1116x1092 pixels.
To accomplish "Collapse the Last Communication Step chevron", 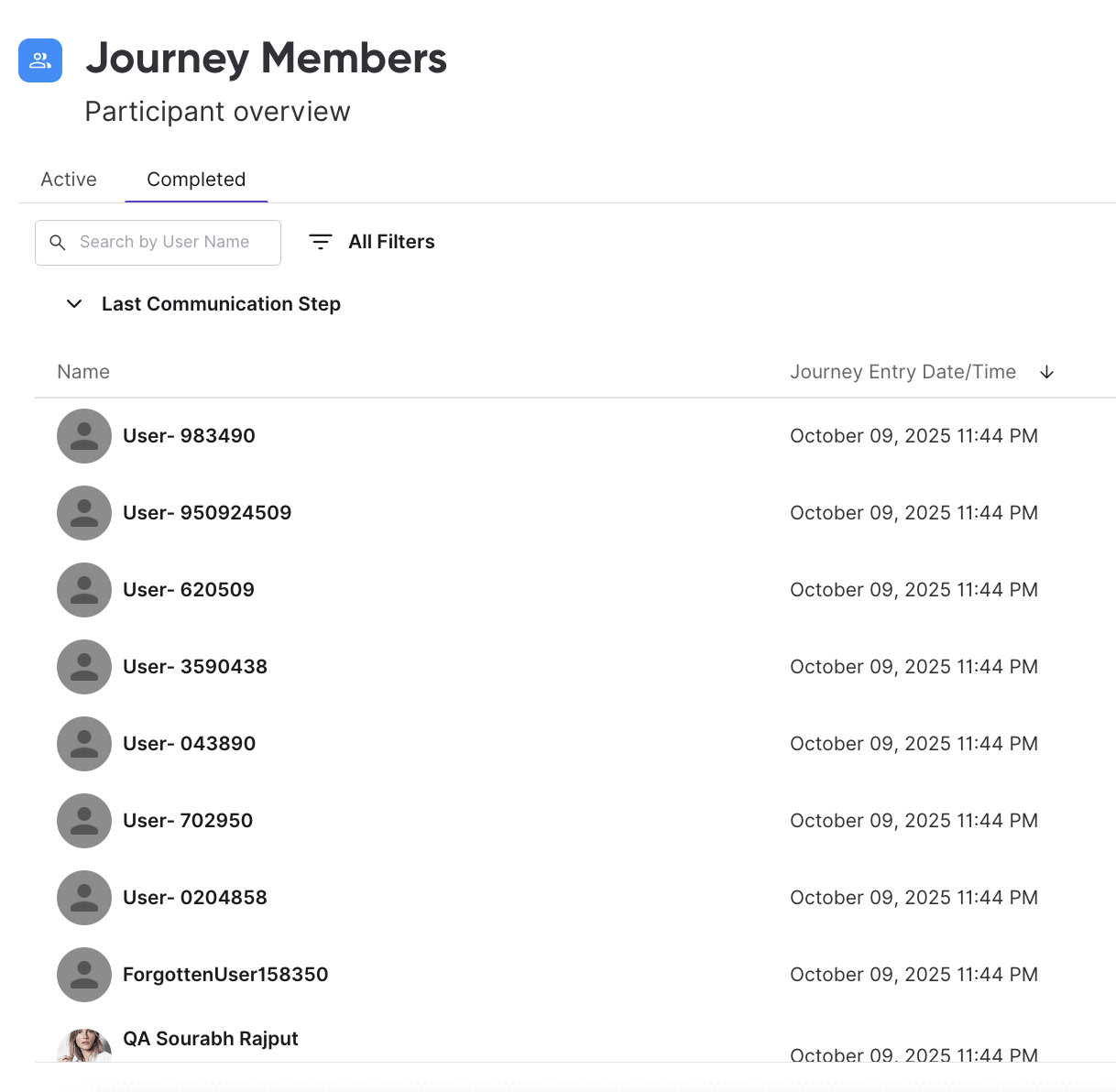I will point(74,304).
